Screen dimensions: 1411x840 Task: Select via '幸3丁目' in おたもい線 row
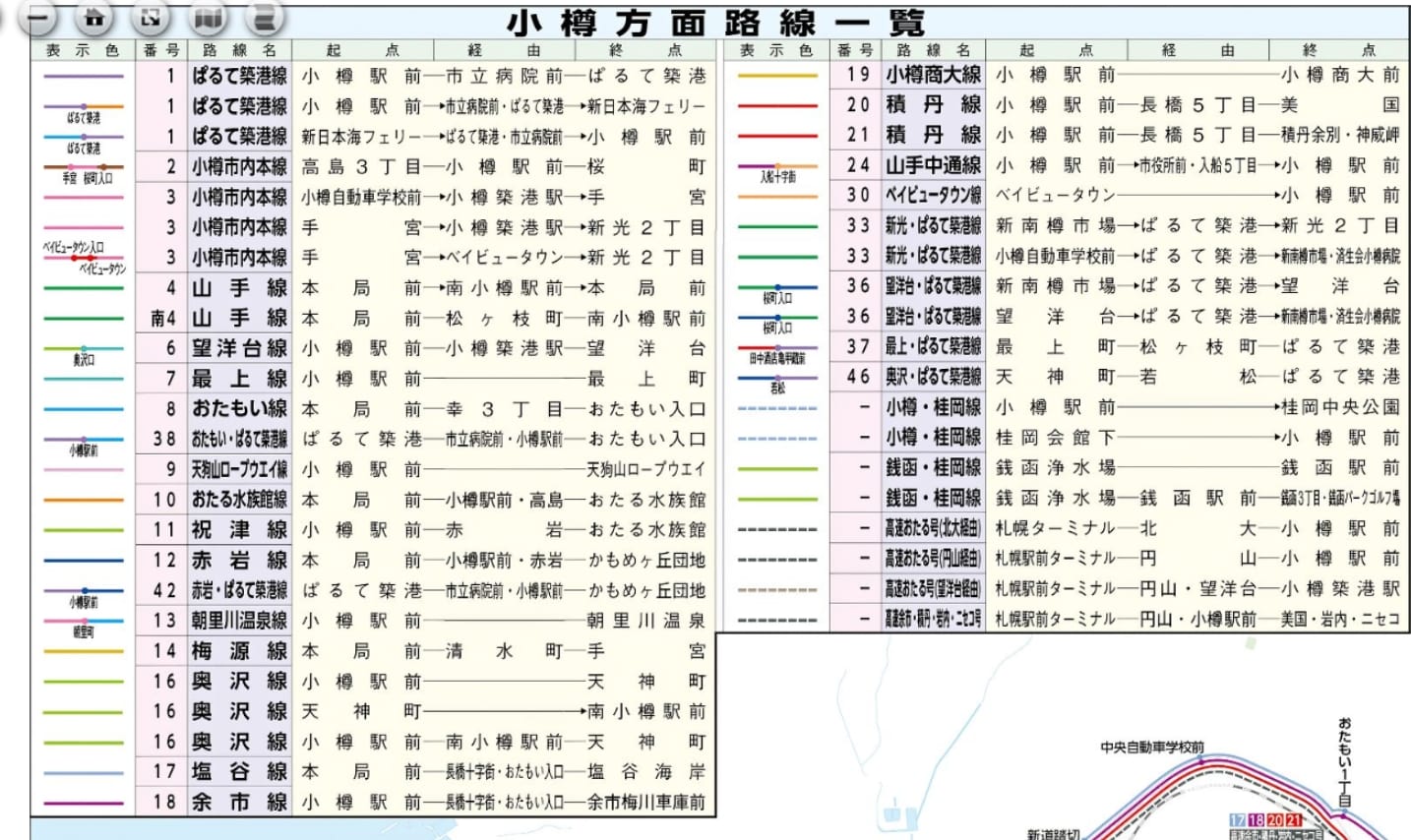[504, 409]
